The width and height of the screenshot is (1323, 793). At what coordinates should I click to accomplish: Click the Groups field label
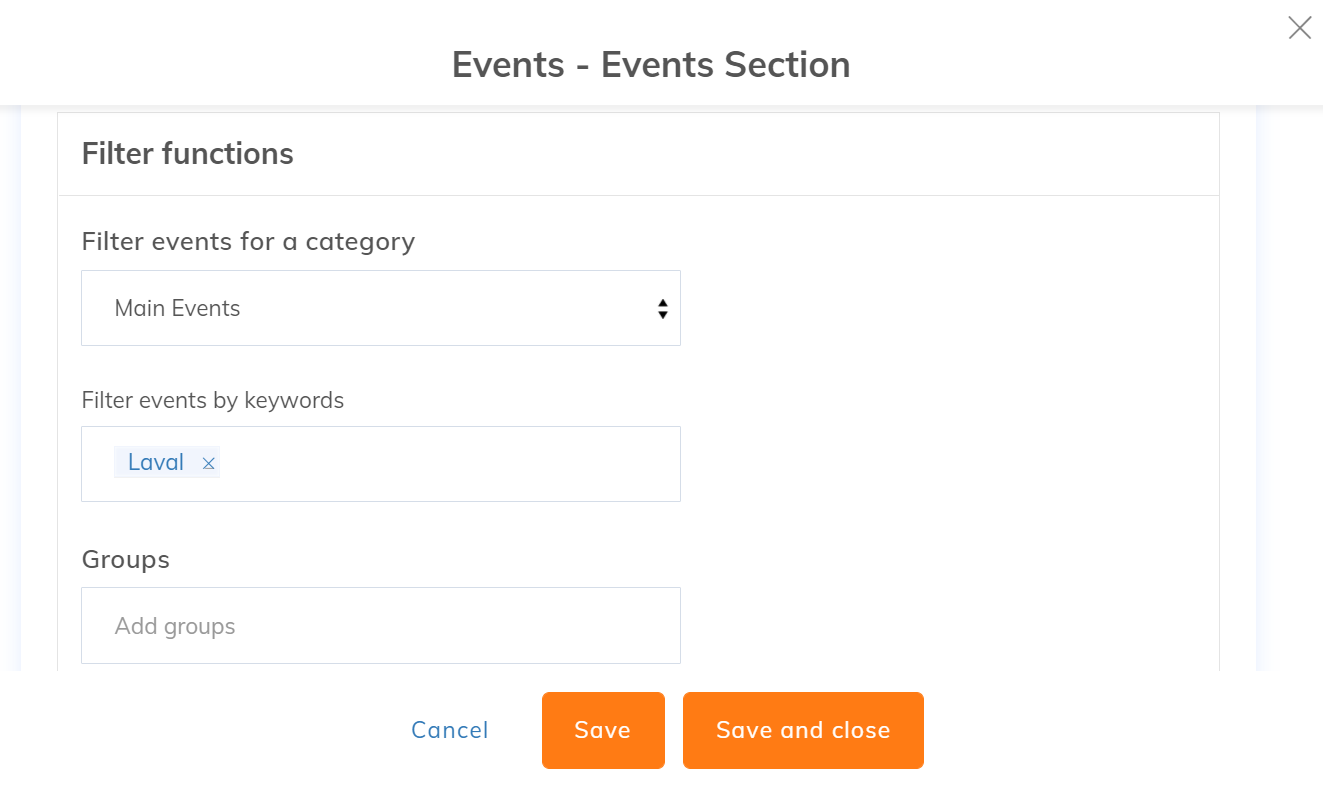click(x=125, y=560)
